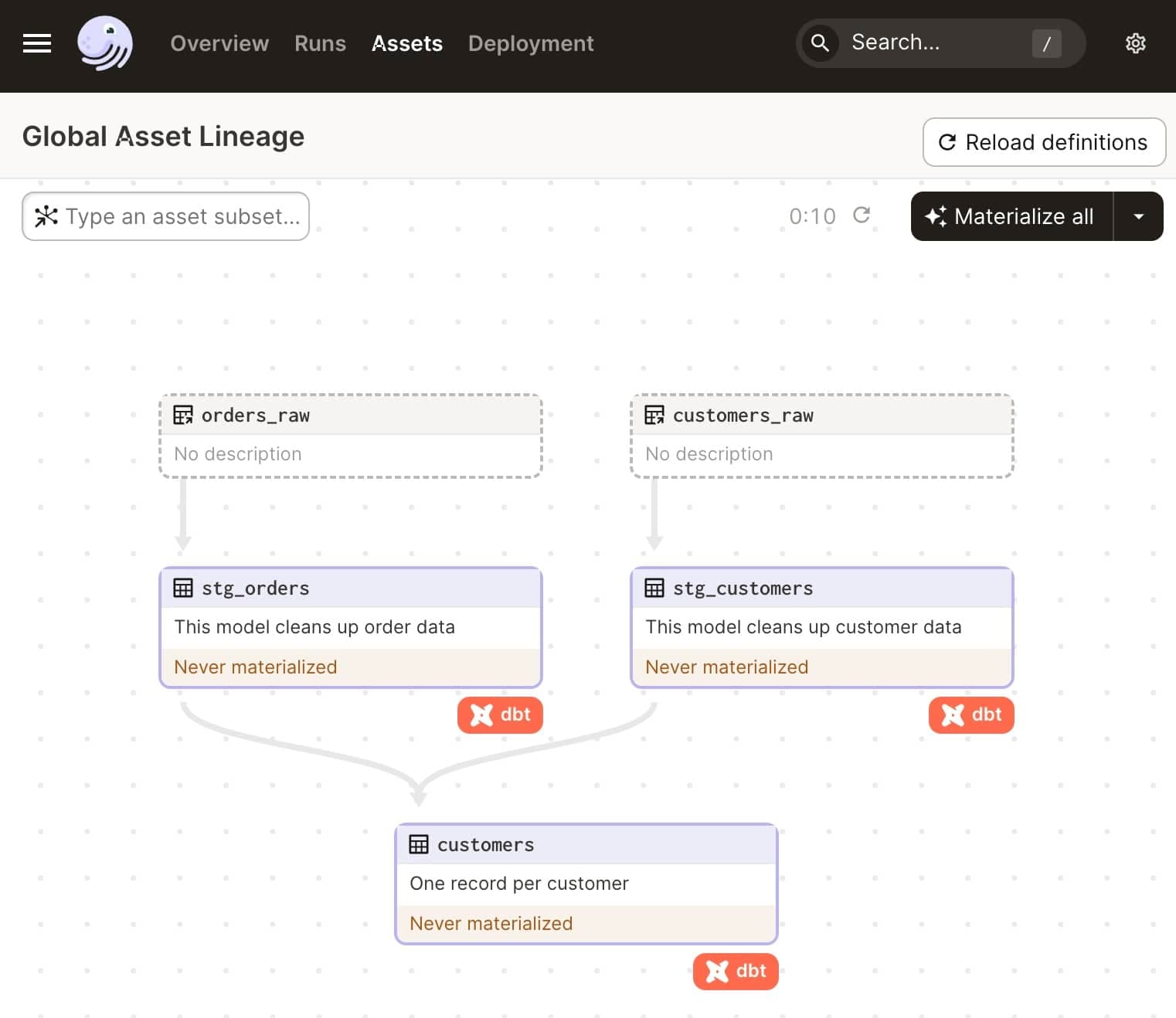Select the customers_raw source asset node
This screenshot has width=1176, height=1018.
coord(821,436)
